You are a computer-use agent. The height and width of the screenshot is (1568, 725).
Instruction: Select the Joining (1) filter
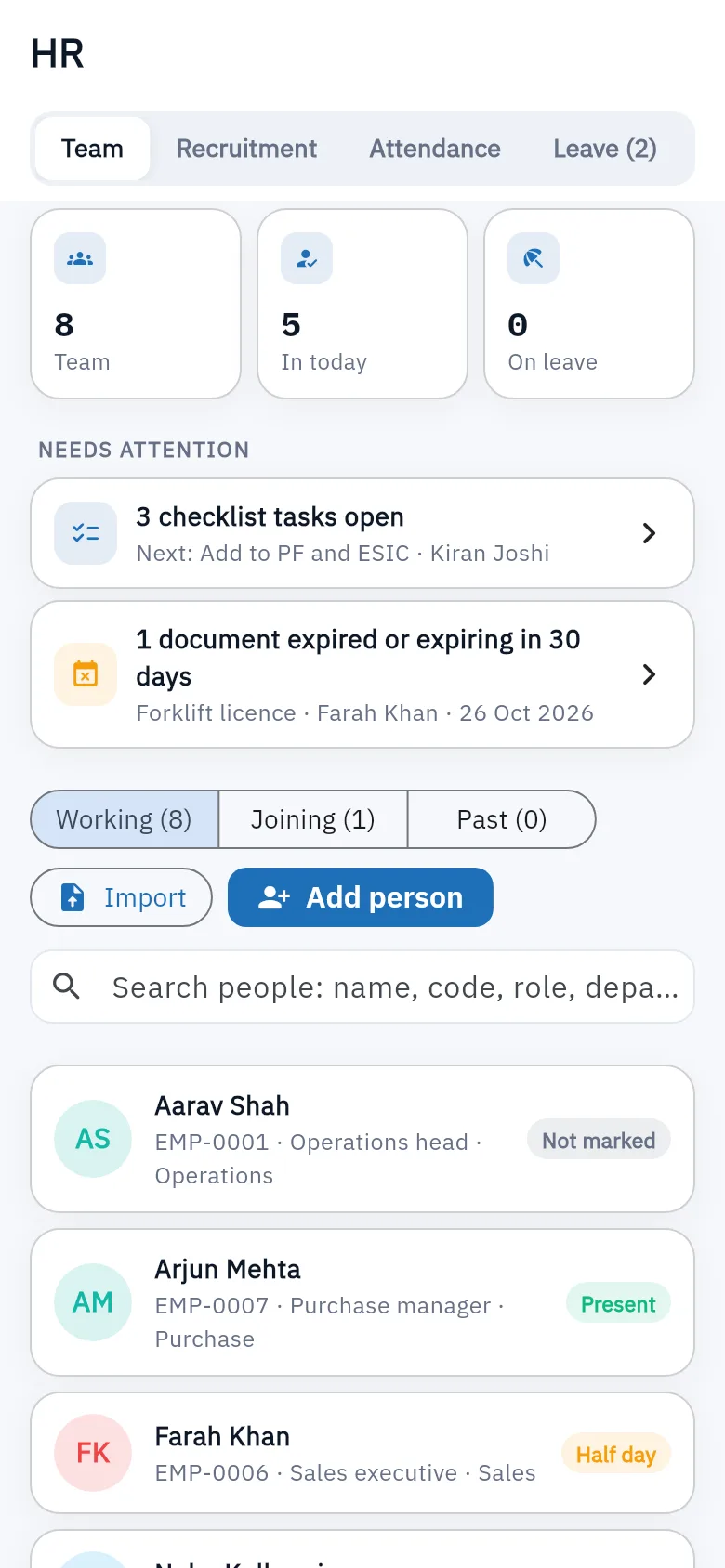(313, 819)
